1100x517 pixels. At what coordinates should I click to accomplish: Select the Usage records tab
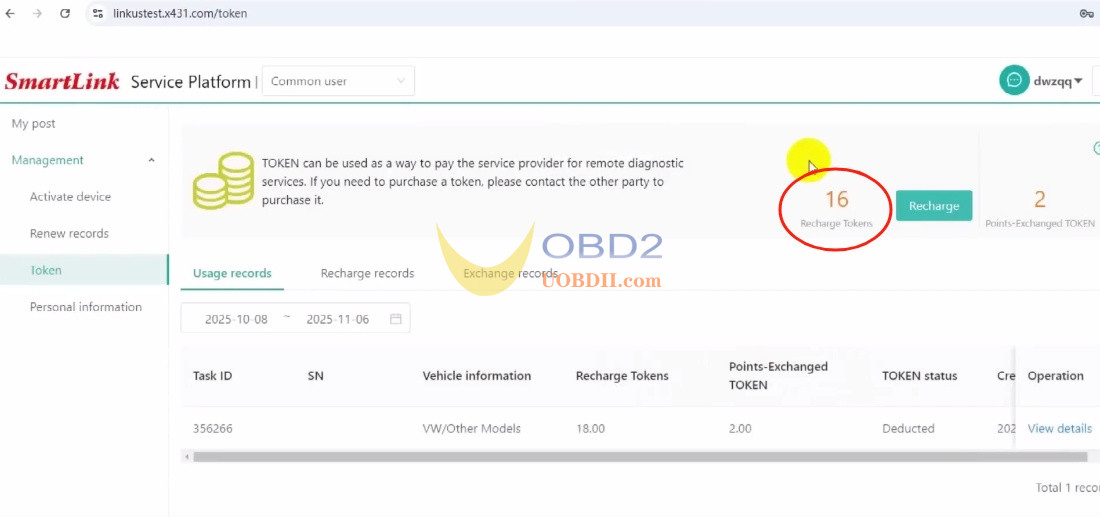232,273
